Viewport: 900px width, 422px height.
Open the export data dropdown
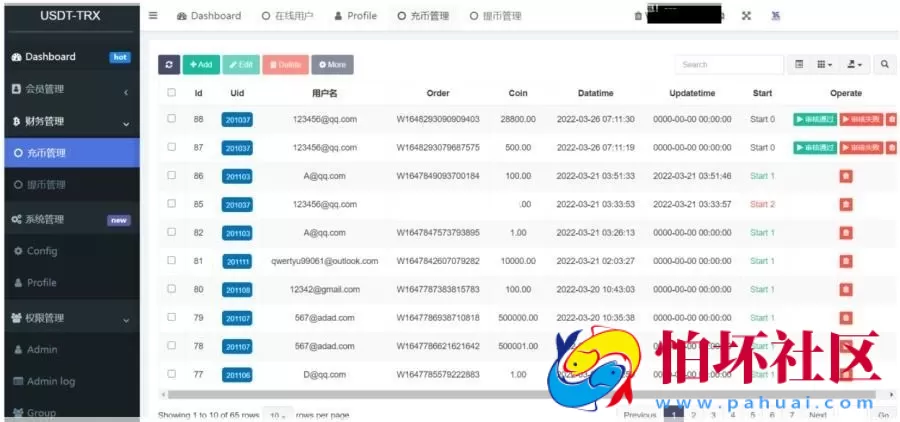coord(855,65)
